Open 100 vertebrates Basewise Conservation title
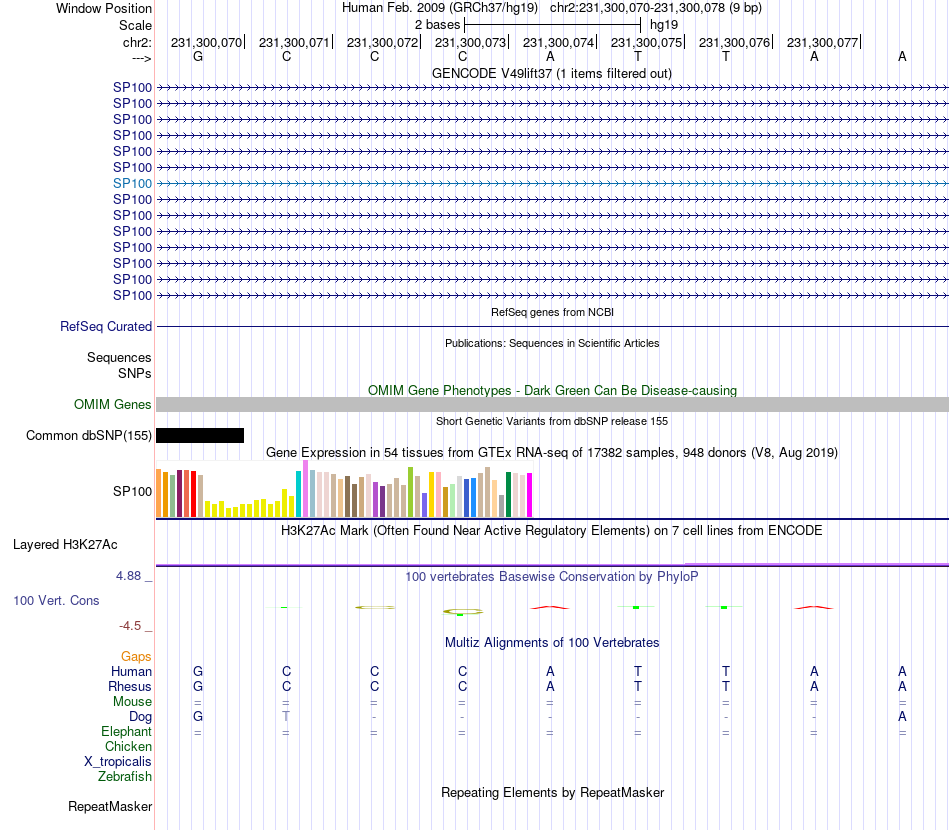Viewport: 950px width, 830px height. coord(552,577)
